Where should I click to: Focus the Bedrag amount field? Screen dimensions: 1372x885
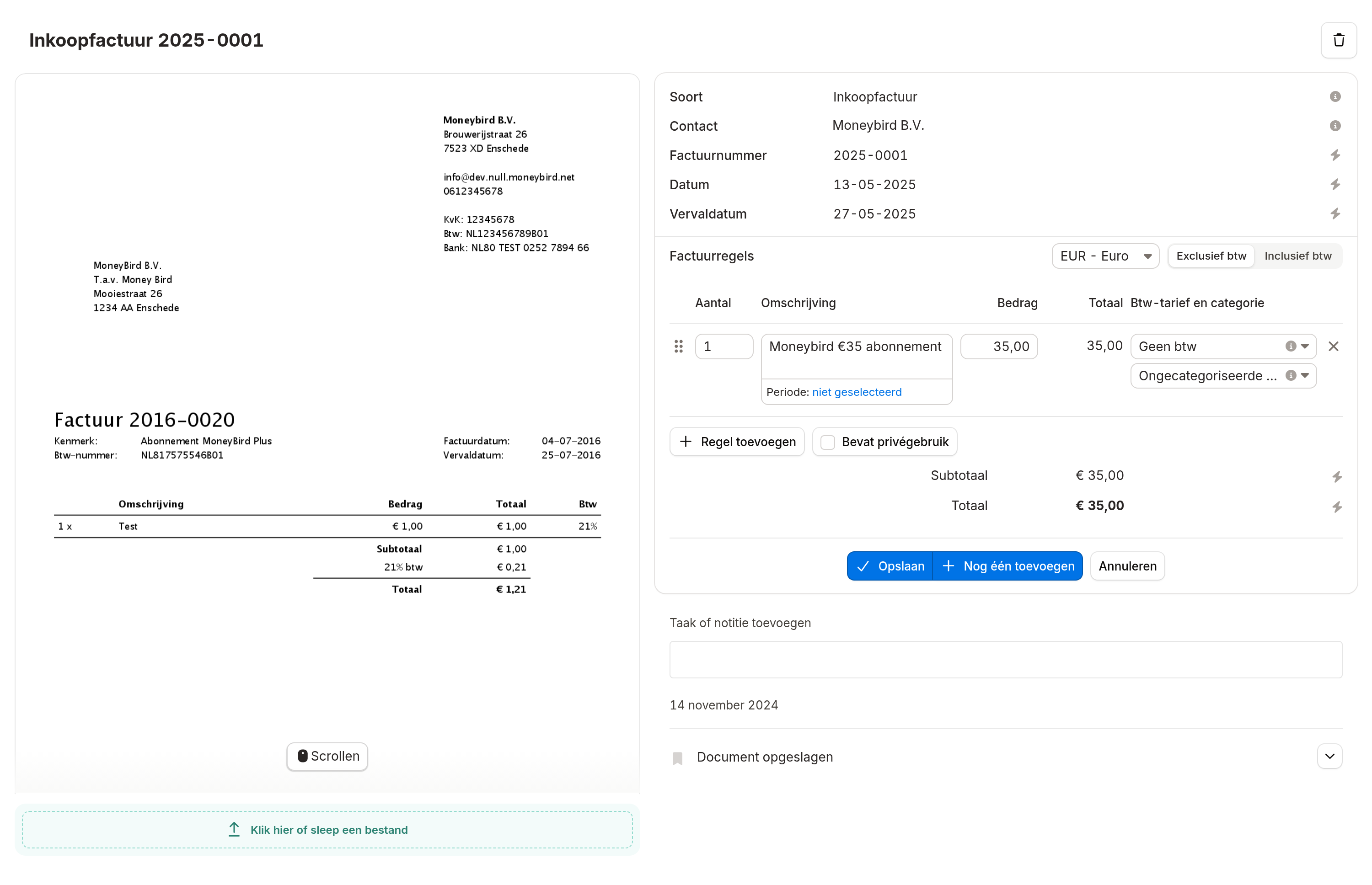coord(998,346)
